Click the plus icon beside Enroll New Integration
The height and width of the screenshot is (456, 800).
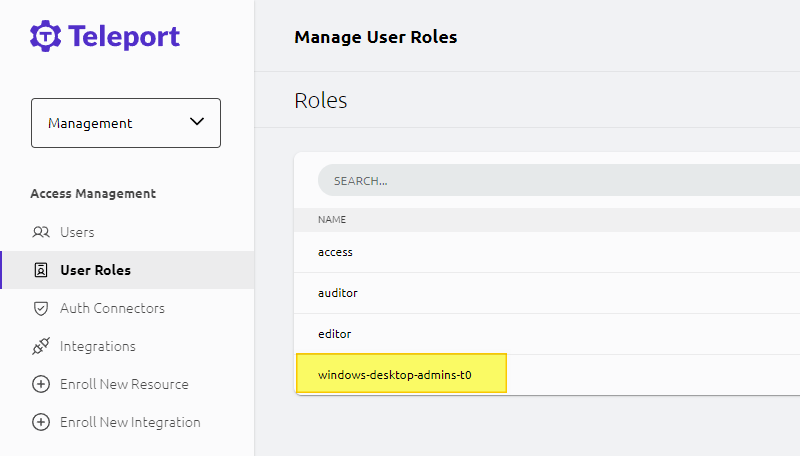click(x=41, y=422)
